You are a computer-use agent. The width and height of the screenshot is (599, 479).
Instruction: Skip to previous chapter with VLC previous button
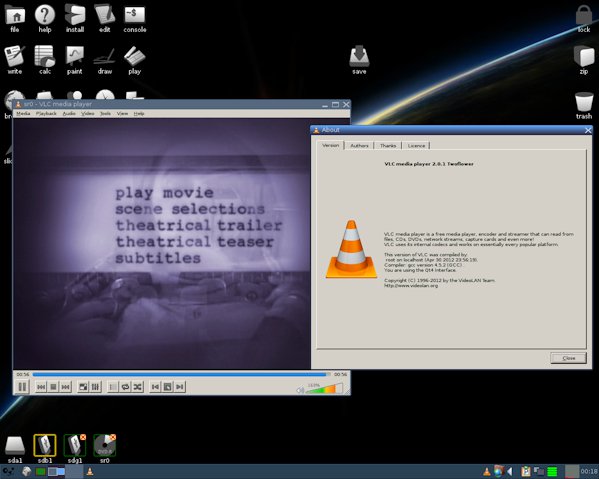coord(41,387)
